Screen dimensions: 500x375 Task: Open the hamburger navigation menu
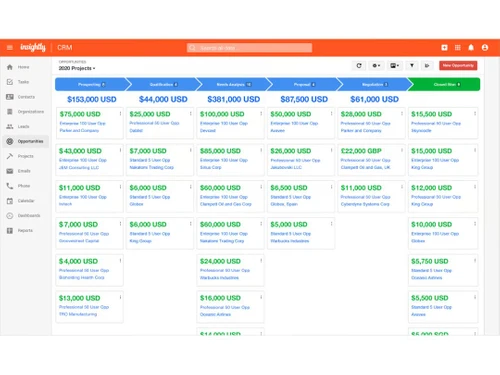[10, 48]
